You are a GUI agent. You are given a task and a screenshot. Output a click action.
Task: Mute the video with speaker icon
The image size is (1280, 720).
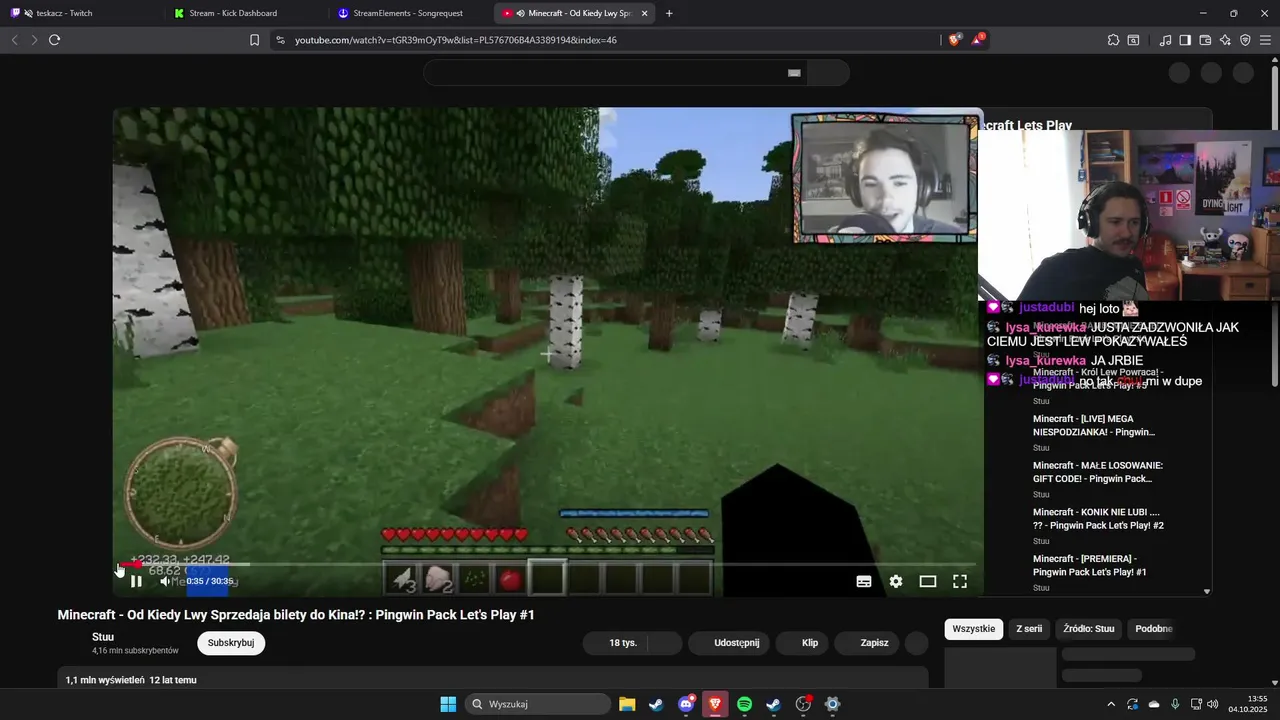pyautogui.click(x=166, y=581)
